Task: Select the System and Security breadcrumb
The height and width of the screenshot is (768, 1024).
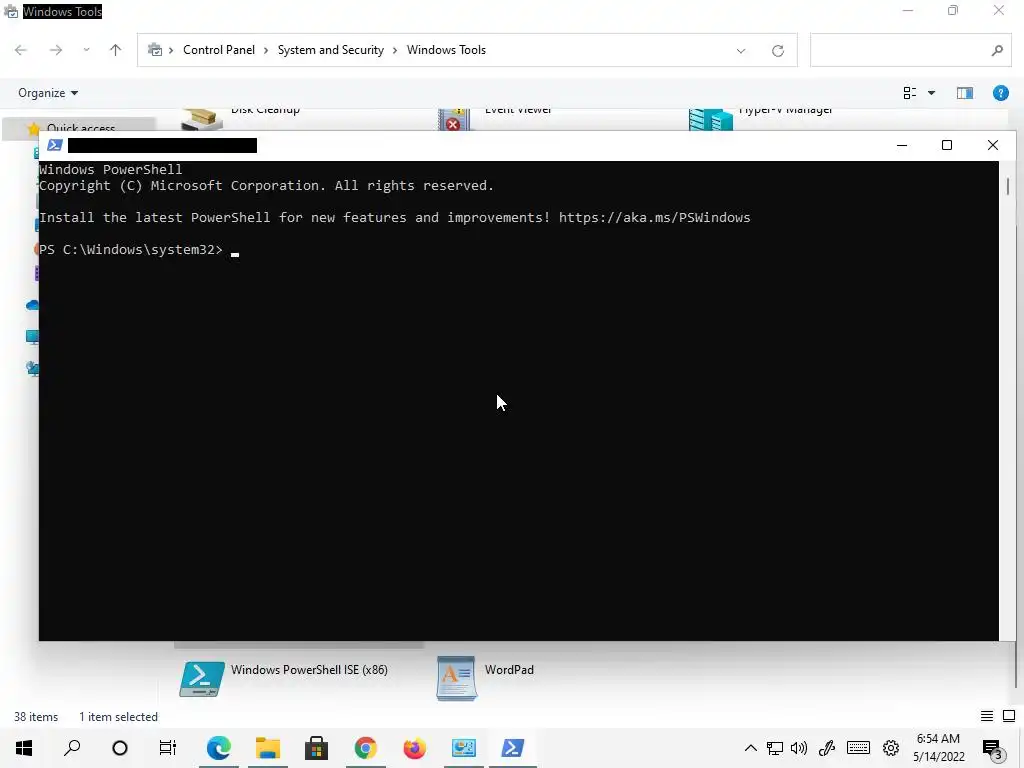Action: (x=330, y=50)
